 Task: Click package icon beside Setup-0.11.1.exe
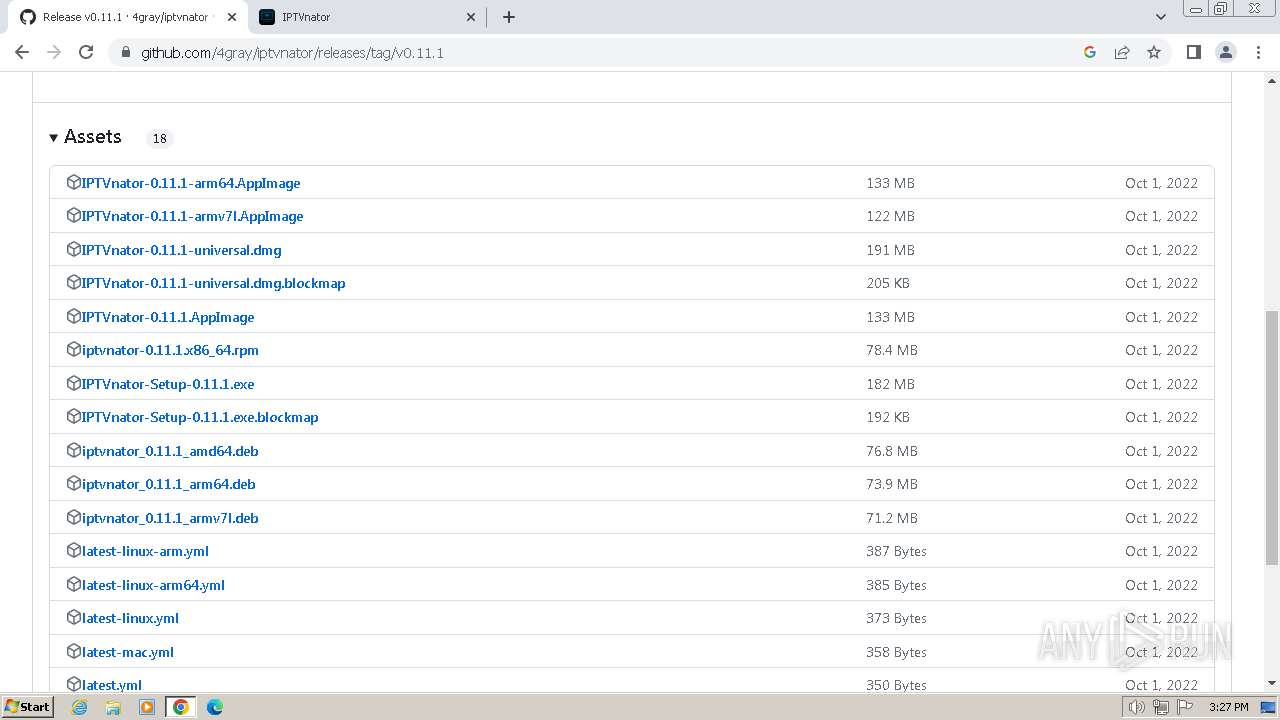point(73,383)
